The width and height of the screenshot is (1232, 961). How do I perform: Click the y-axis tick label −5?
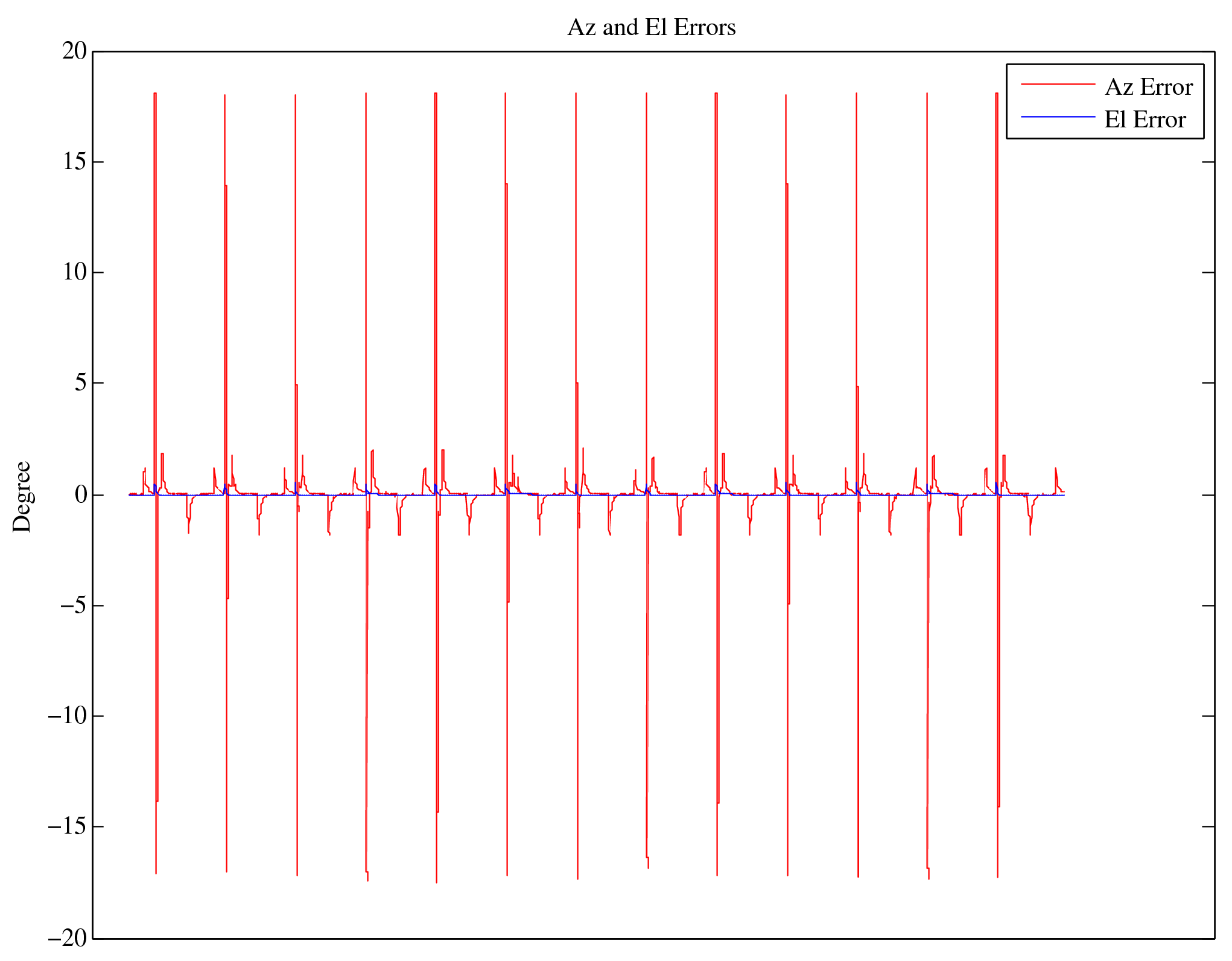[x=74, y=605]
